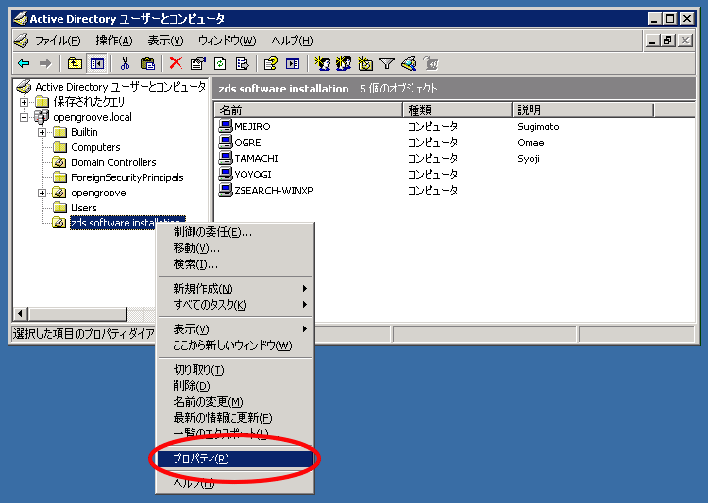Click the Back arrow toolbar icon
708x503 pixels.
coord(23,64)
